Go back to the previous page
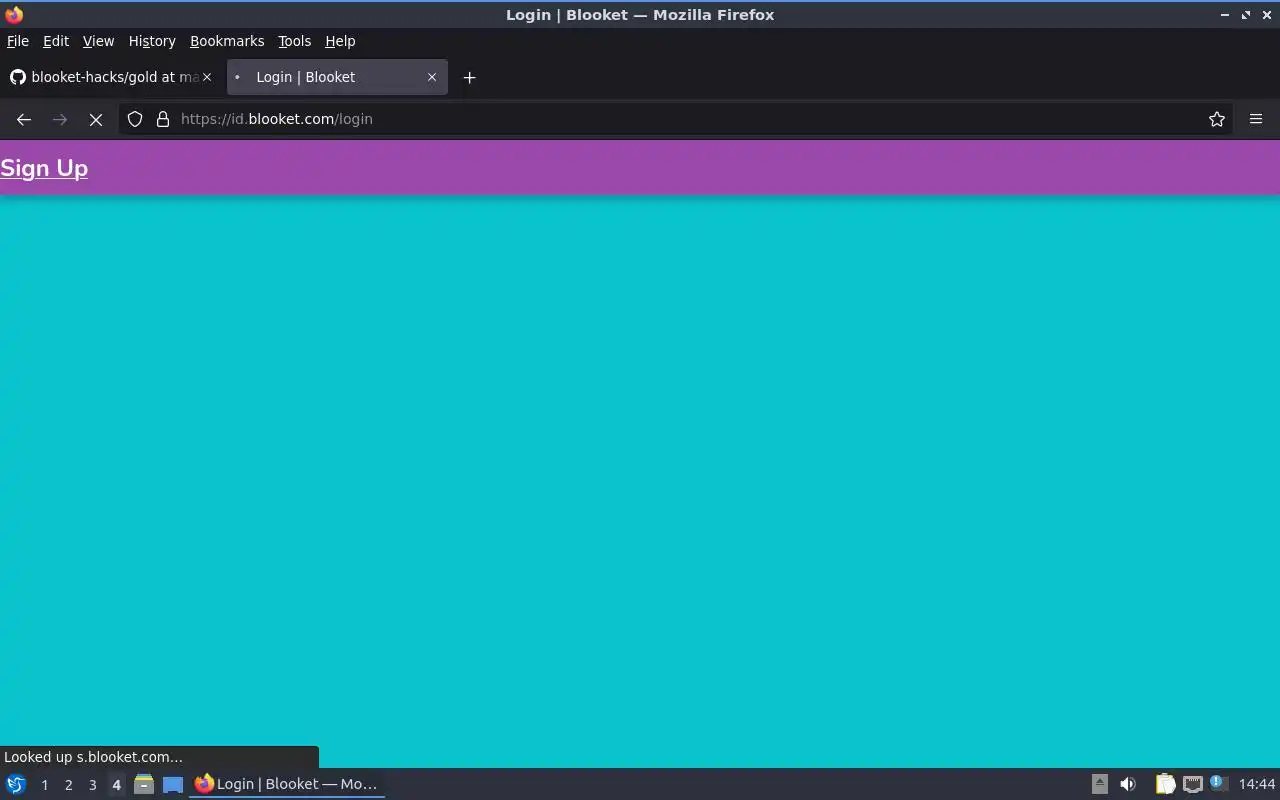The width and height of the screenshot is (1280, 800). 24,119
